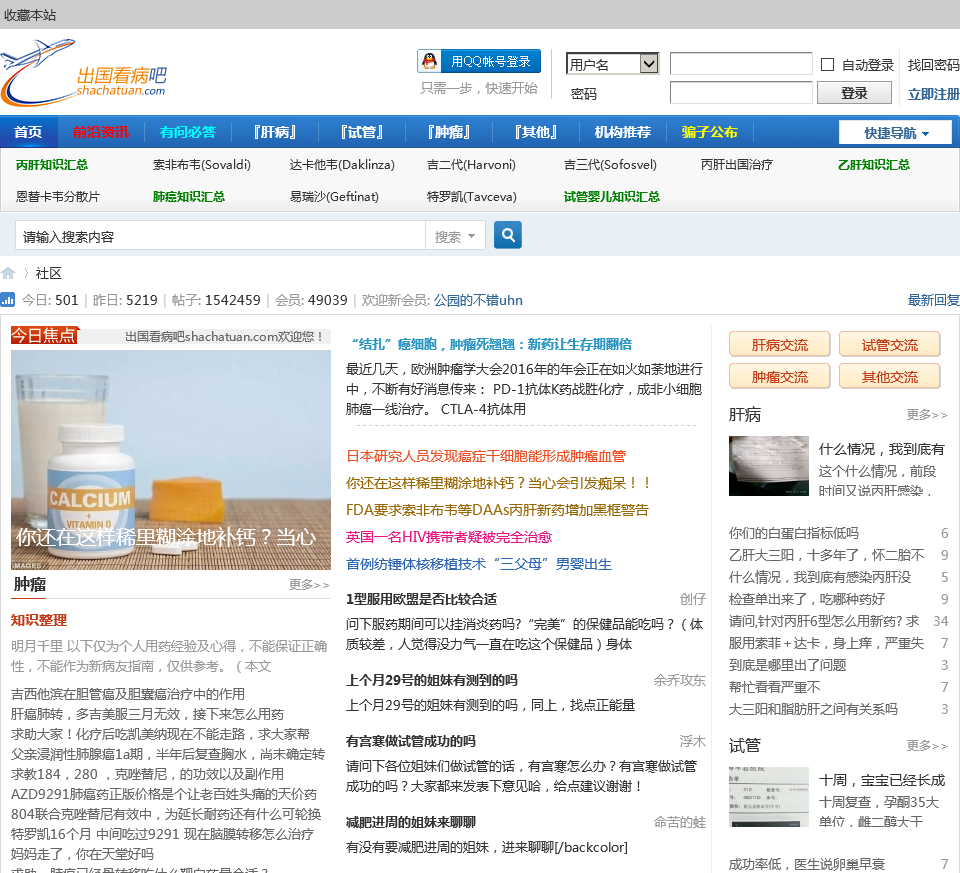The height and width of the screenshot is (873, 960).
Task: Click 肺癌知识汇总 link
Action: pyautogui.click(x=189, y=197)
